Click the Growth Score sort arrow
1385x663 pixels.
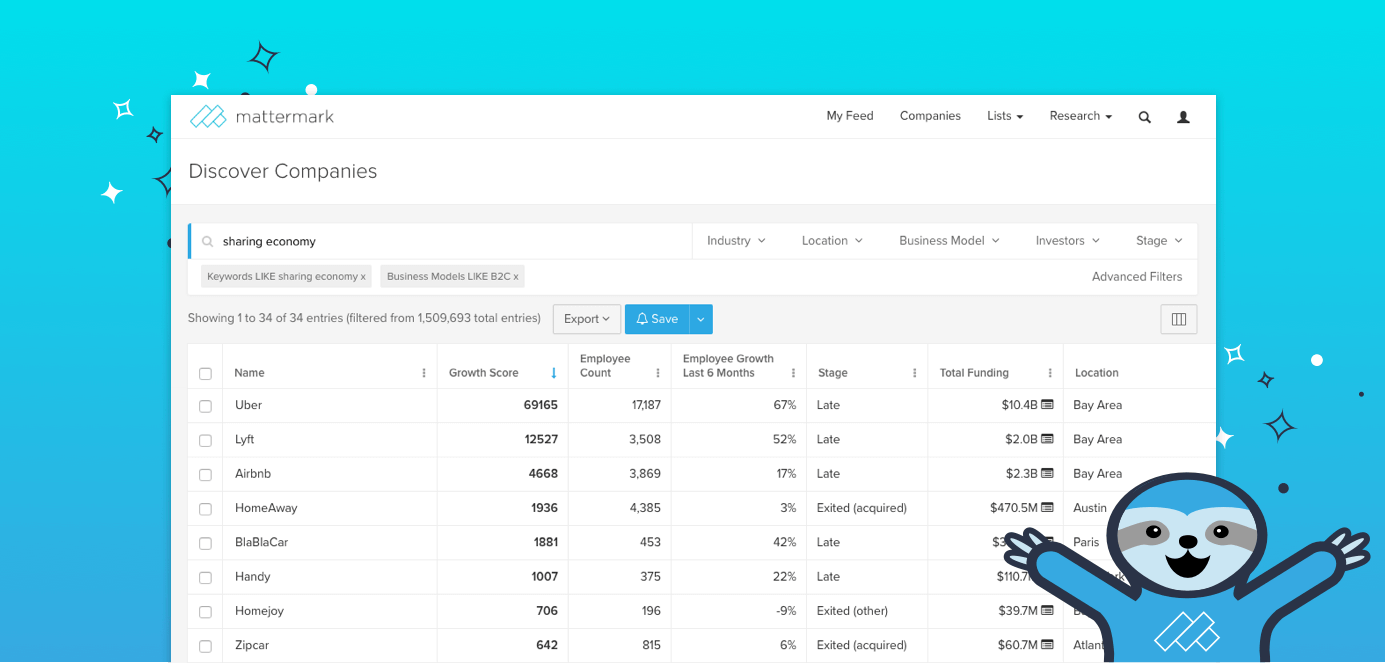pos(554,373)
